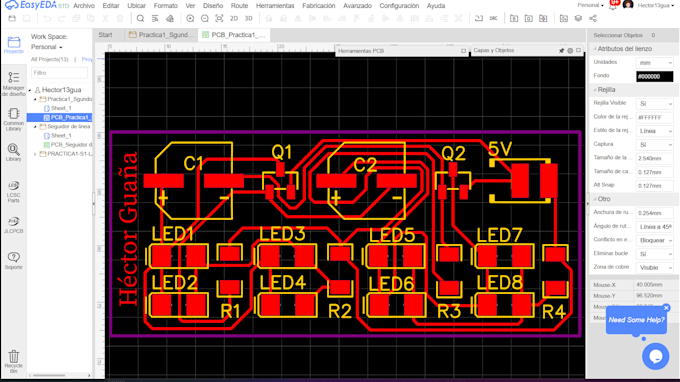Click the Anchura de ruta 0.254mm field

coord(654,213)
